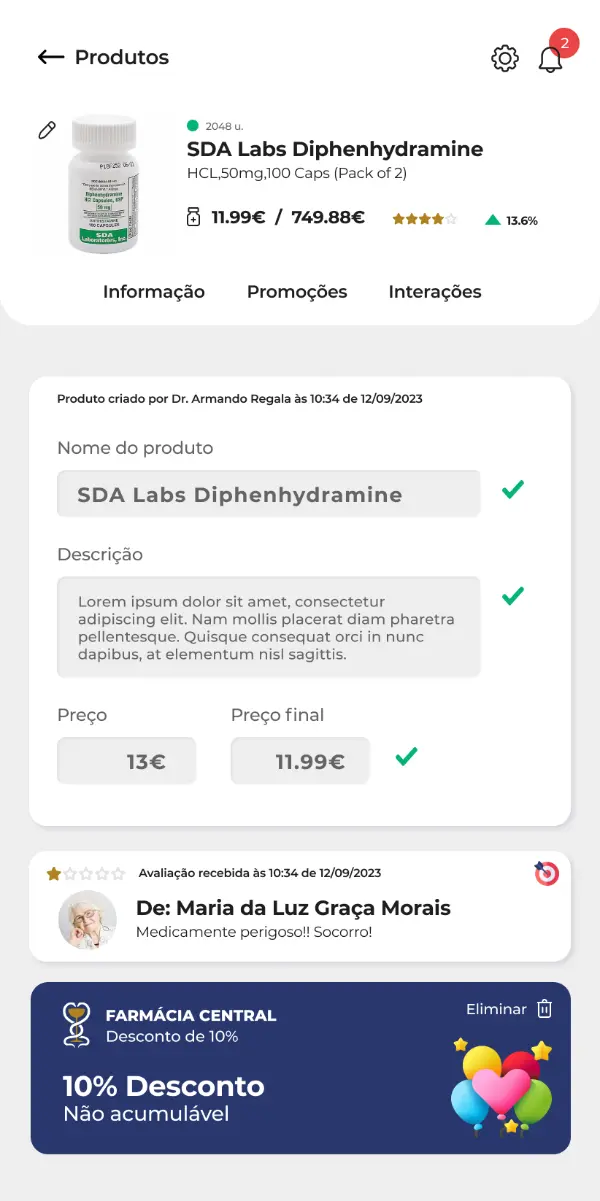This screenshot has height=1201, width=600.
Task: Click the product star rating in header
Action: 424,219
